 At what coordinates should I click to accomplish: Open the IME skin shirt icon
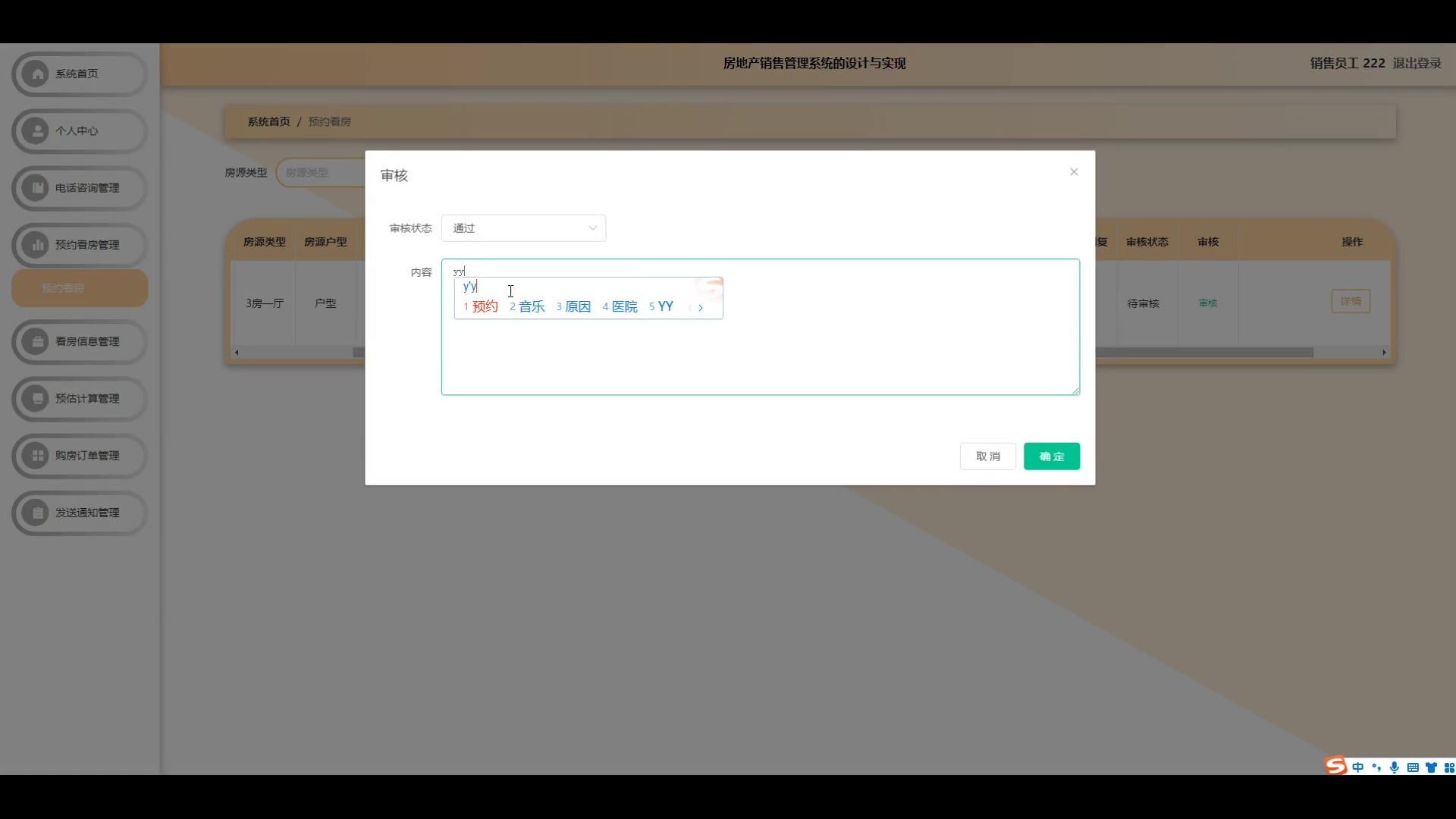coord(1431,767)
